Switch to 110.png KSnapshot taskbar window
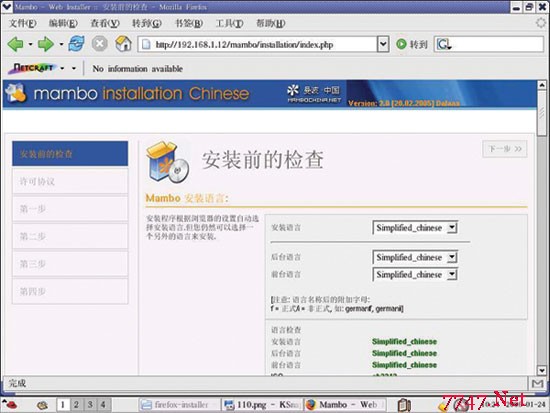Screen dimensions: 550x413 (261, 405)
